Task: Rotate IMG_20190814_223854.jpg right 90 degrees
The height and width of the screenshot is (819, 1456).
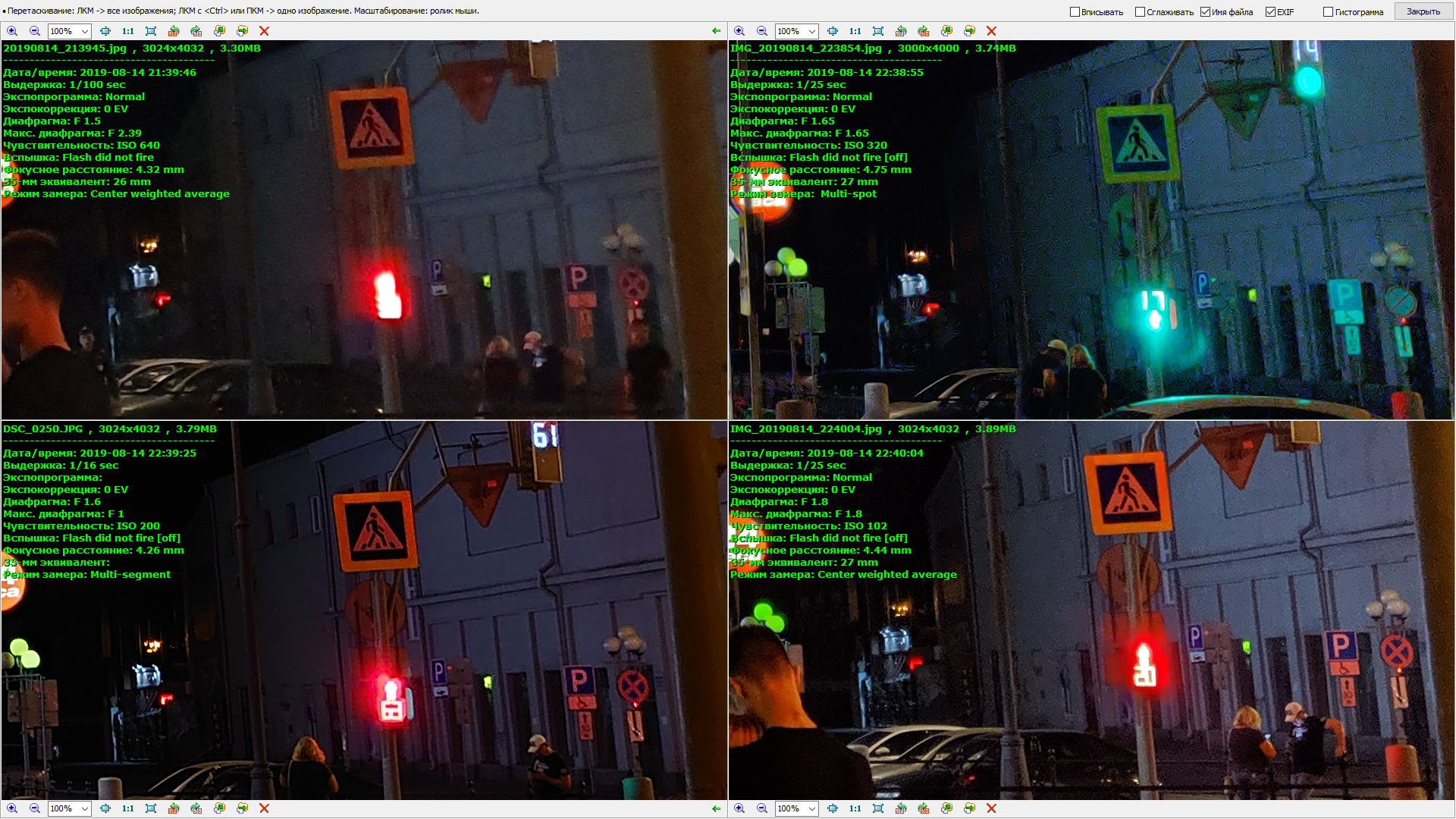Action: (924, 31)
